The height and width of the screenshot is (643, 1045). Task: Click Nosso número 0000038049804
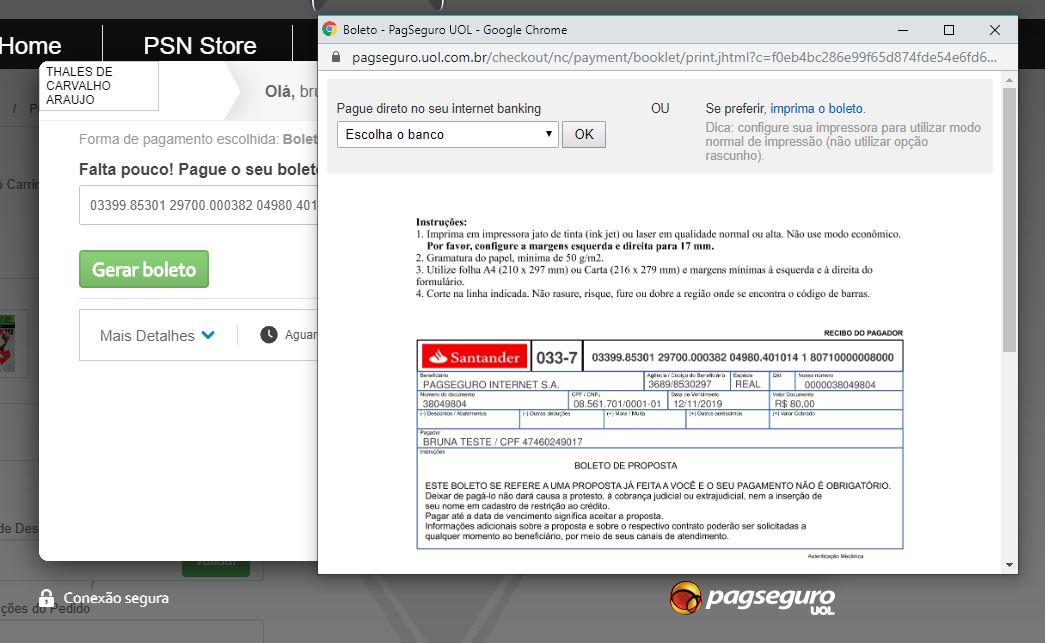840,384
